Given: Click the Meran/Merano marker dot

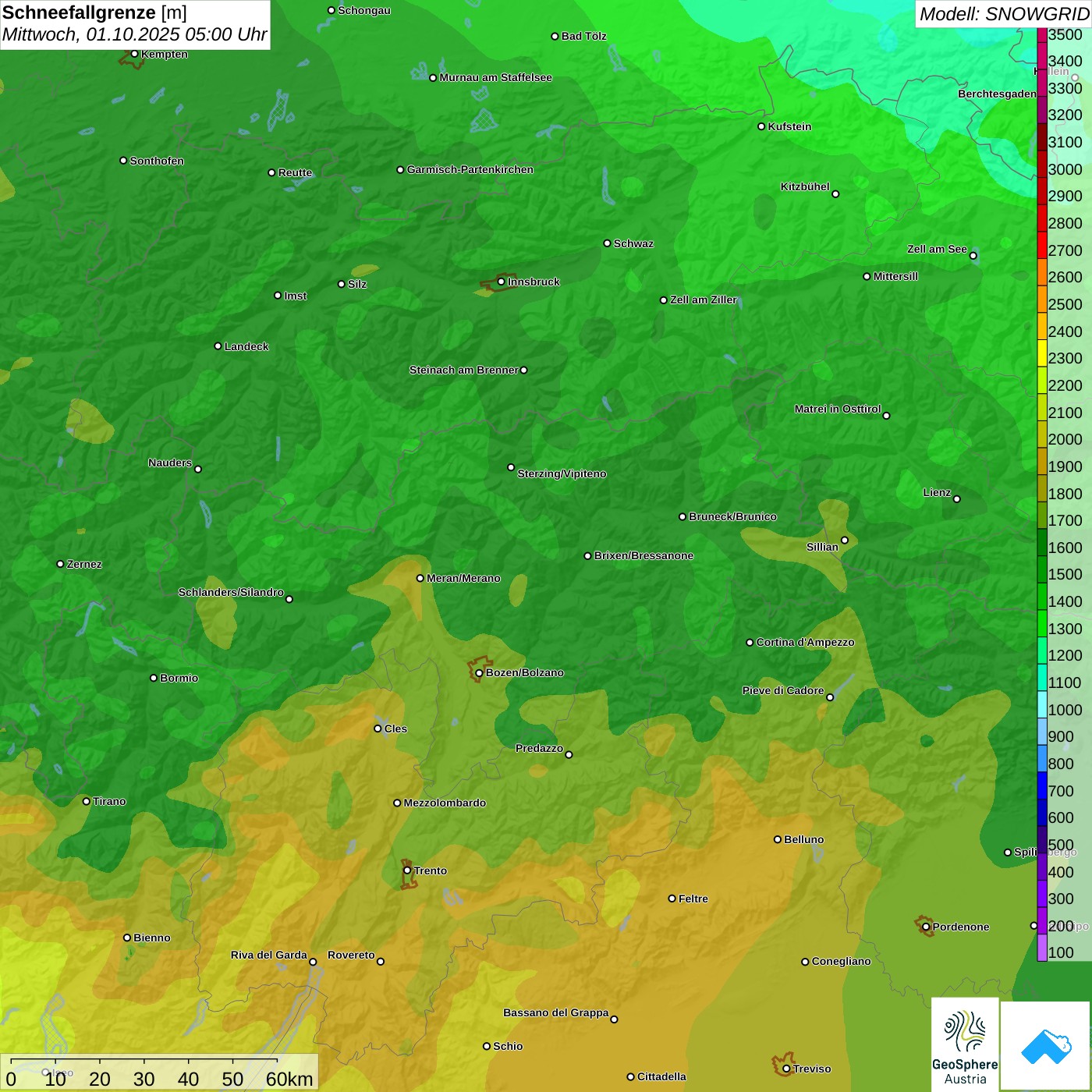Looking at the screenshot, I should (420, 578).
